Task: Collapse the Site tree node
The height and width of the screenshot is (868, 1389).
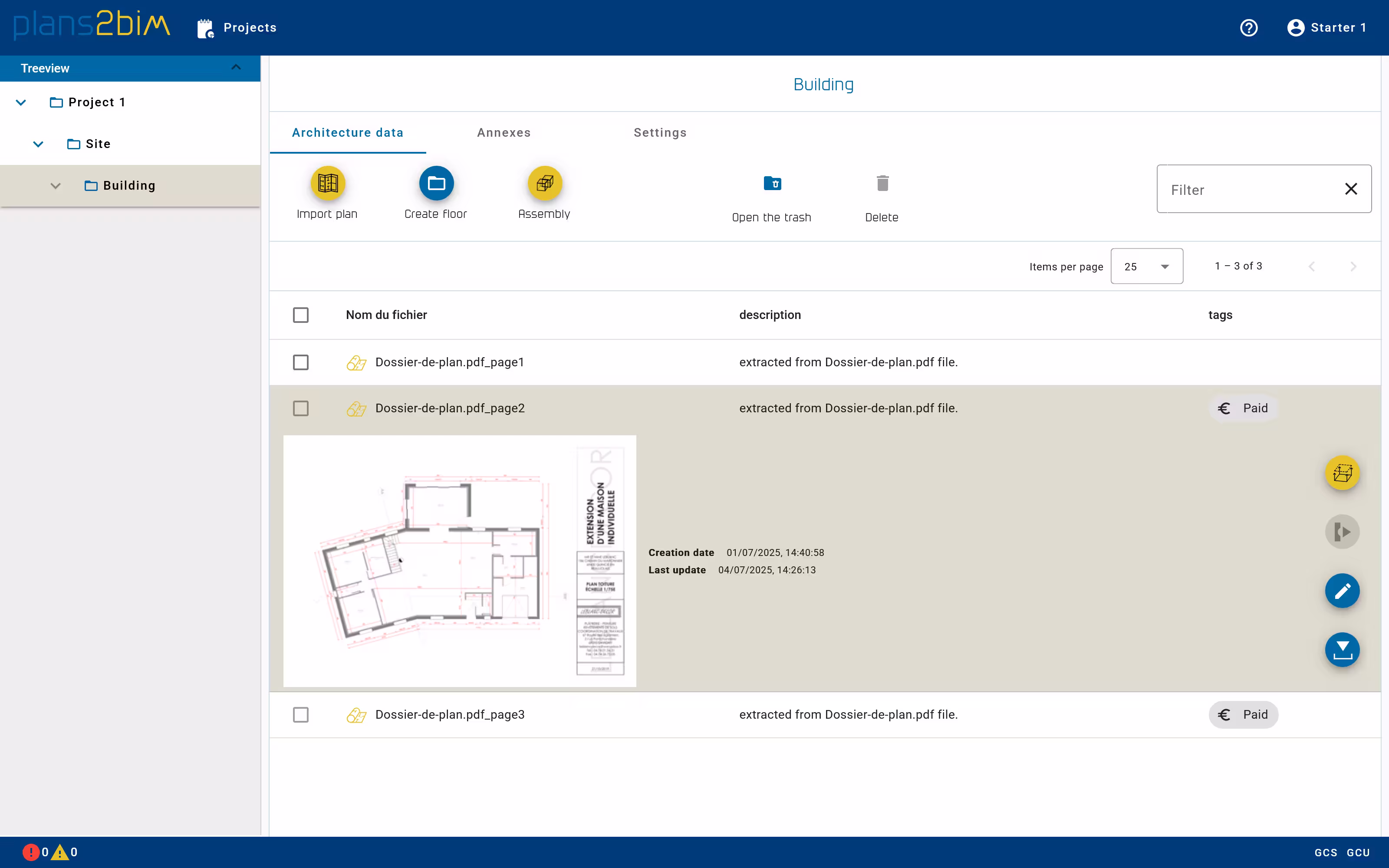Action: tap(38, 144)
